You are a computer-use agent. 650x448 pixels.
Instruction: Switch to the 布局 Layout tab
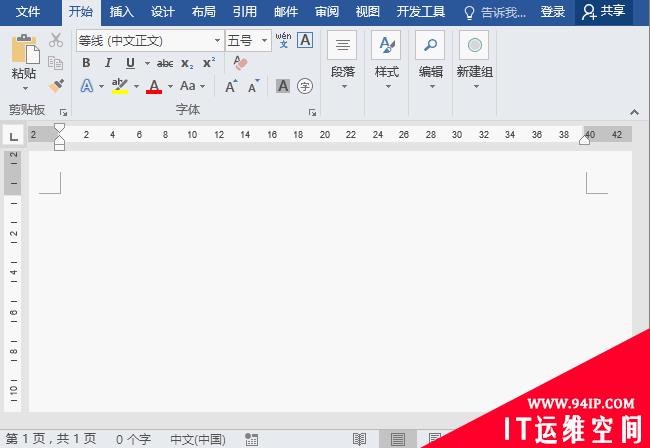(204, 12)
